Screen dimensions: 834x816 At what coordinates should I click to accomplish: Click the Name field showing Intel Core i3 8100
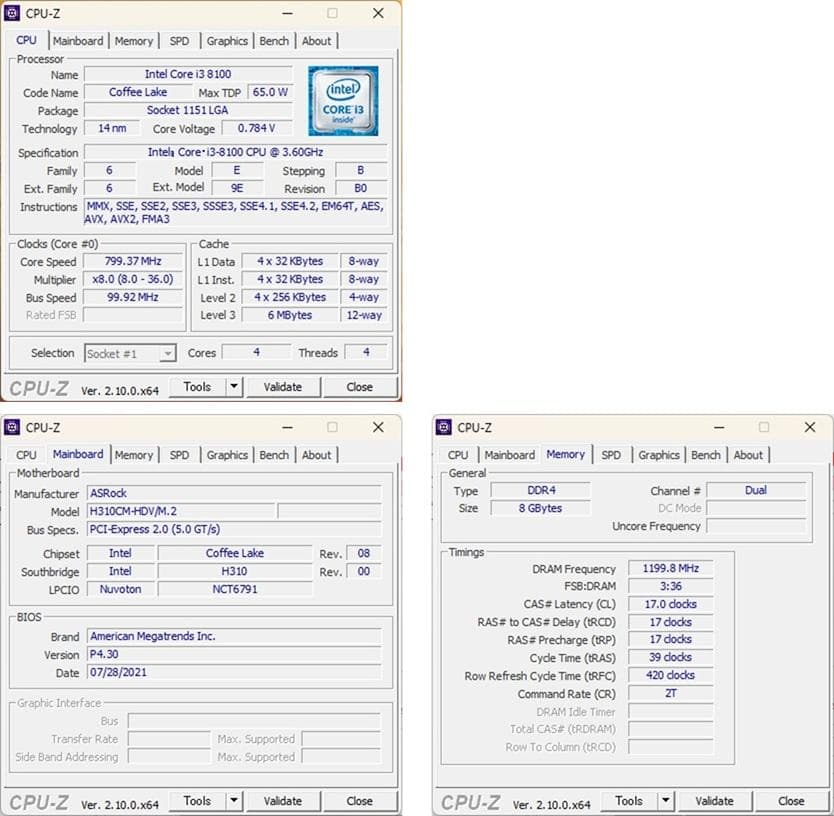click(x=187, y=73)
